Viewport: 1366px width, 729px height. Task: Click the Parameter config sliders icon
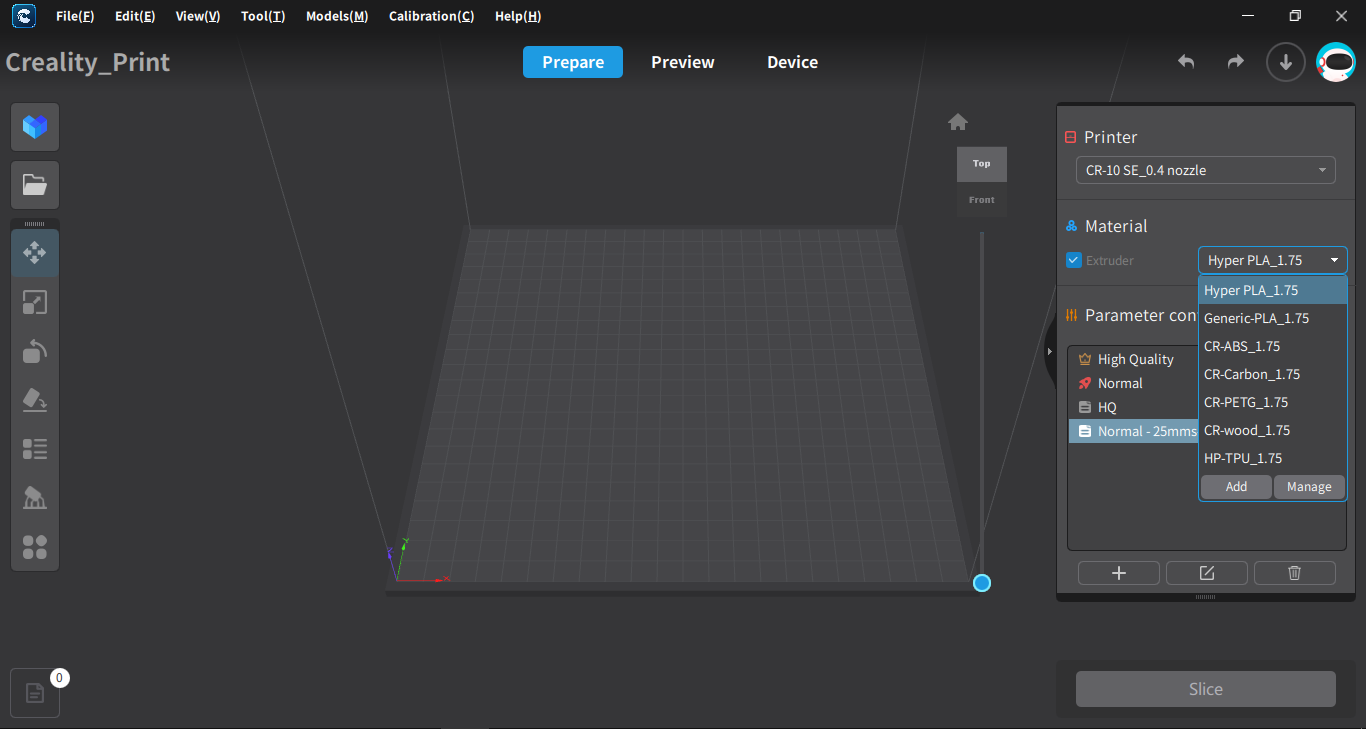[x=1072, y=315]
